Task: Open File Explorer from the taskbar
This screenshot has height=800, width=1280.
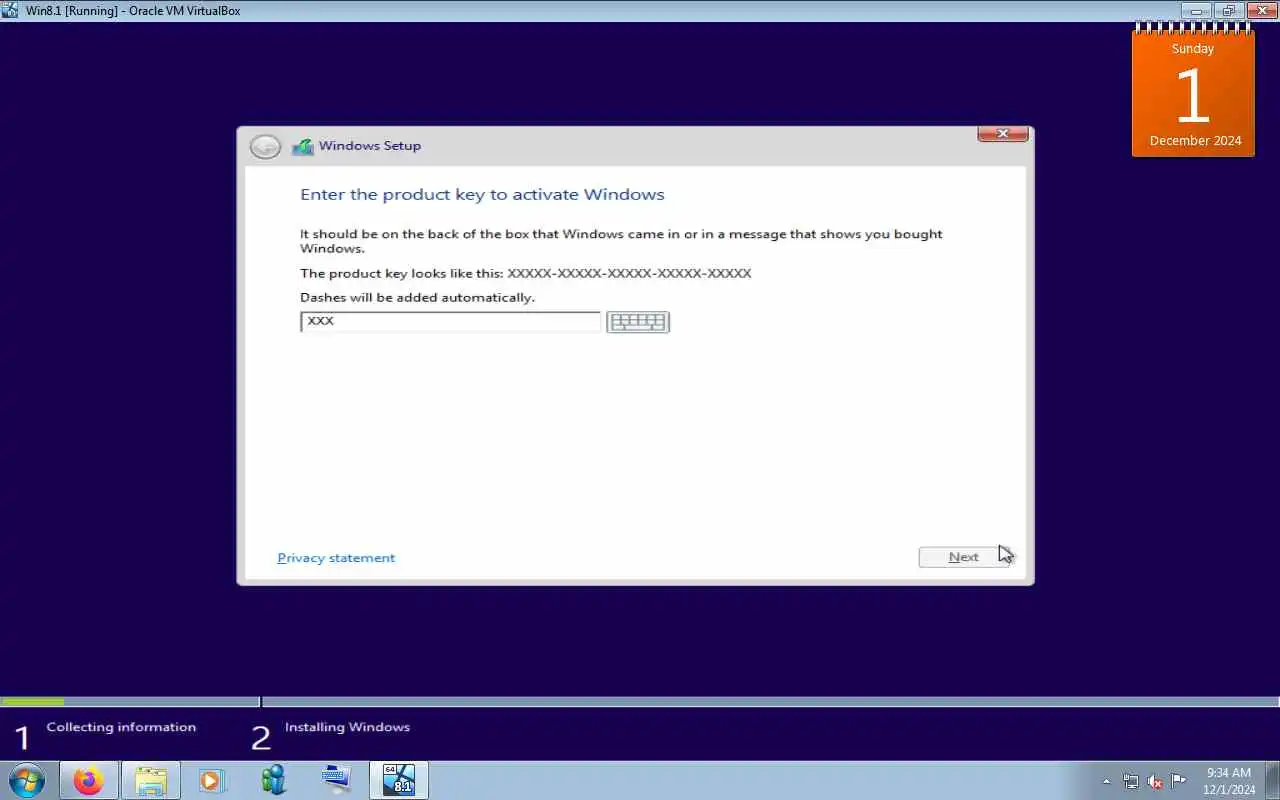Action: click(151, 780)
